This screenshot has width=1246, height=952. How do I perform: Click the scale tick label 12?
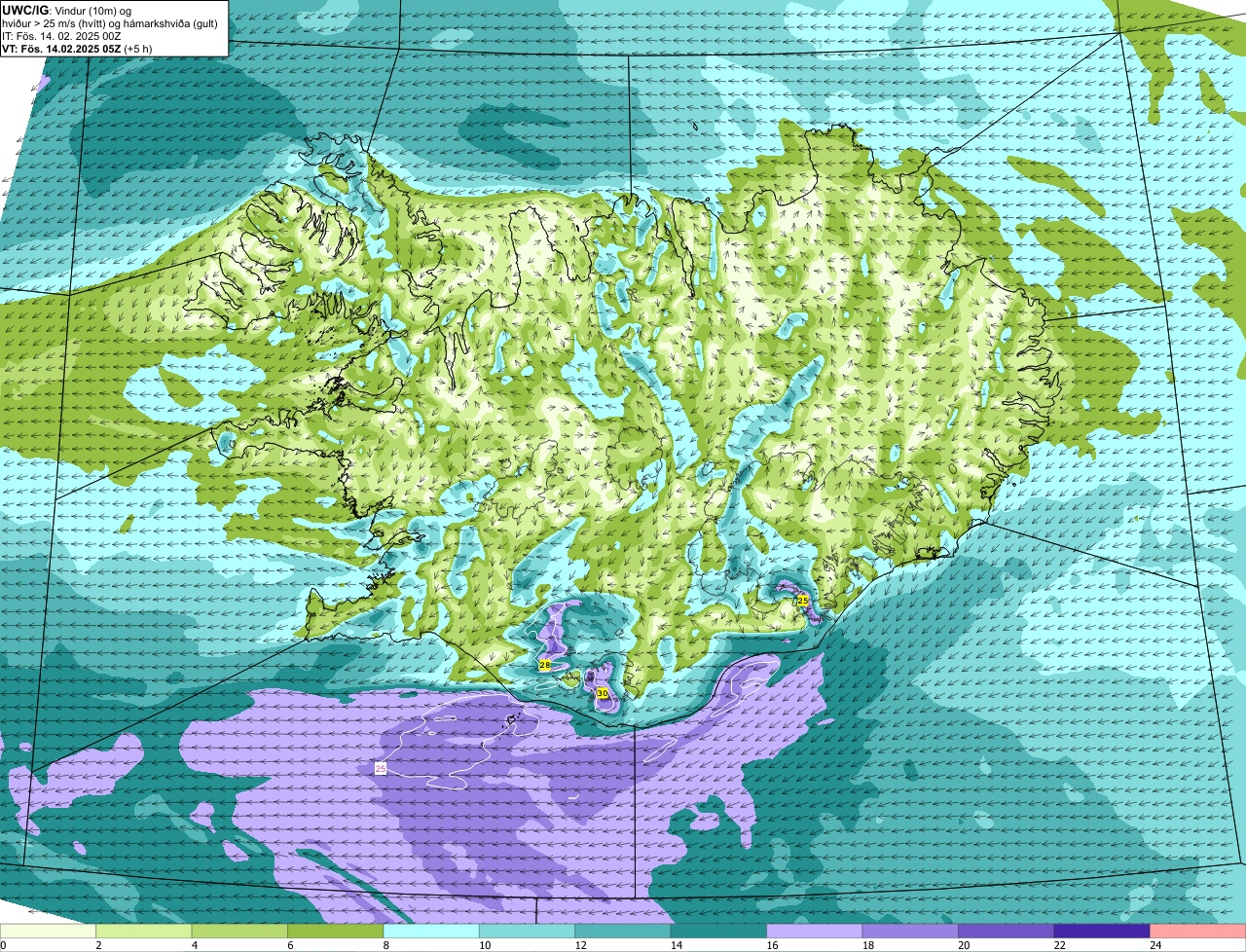580,945
